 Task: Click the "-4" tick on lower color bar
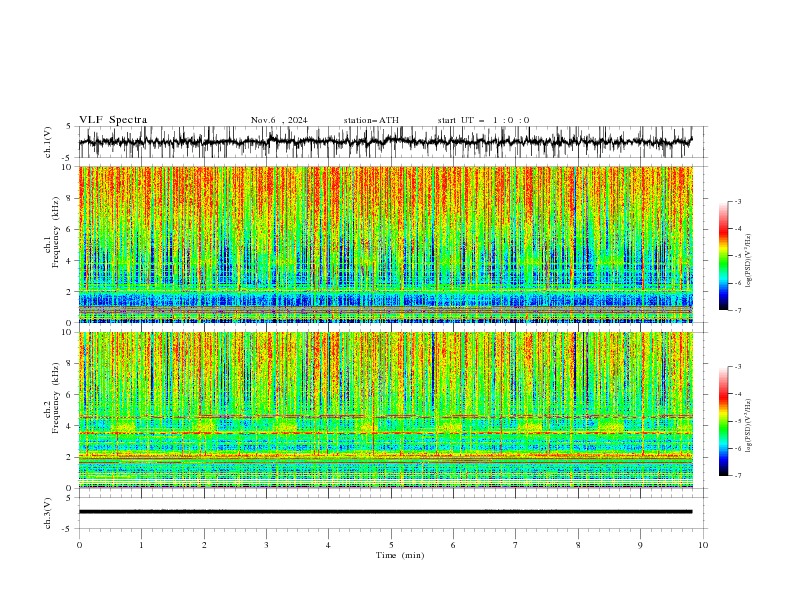[737, 394]
